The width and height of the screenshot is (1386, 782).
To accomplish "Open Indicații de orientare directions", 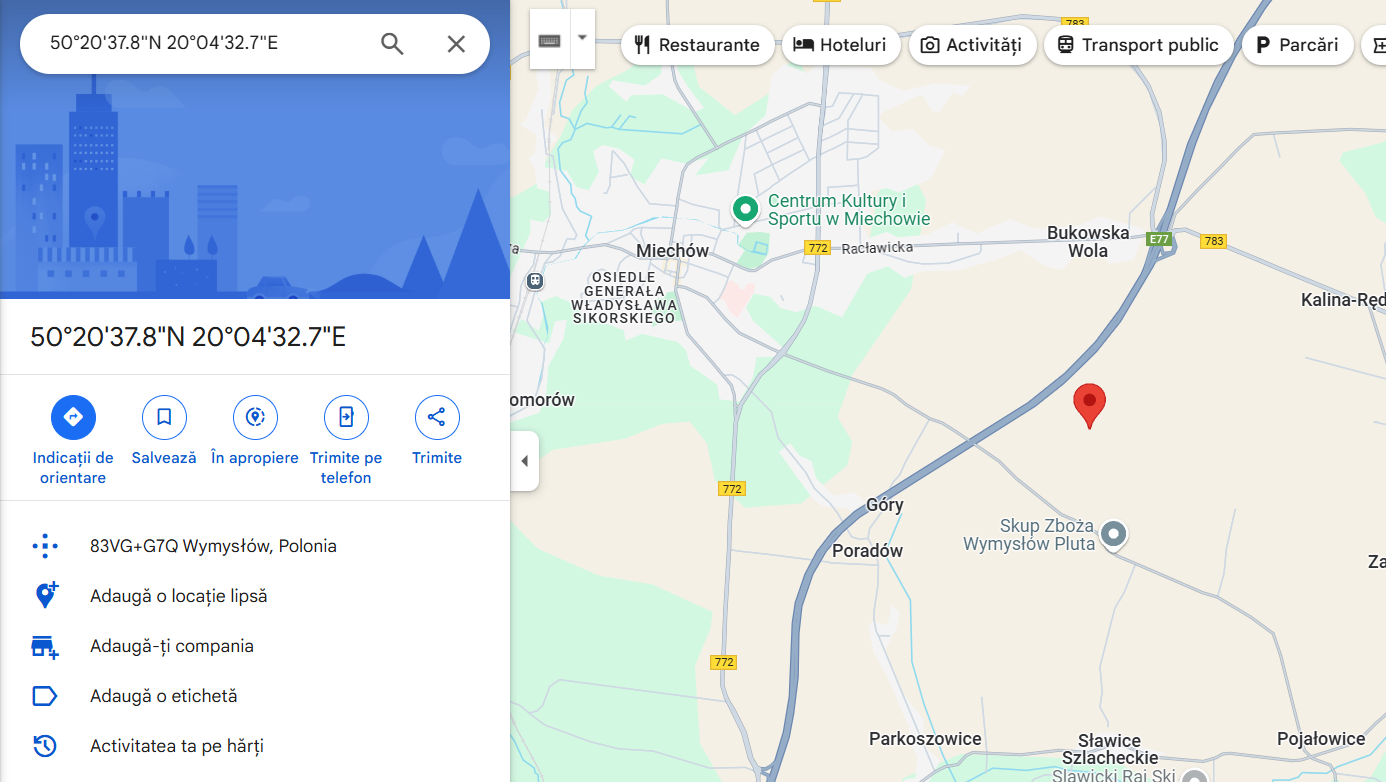I will coord(73,417).
